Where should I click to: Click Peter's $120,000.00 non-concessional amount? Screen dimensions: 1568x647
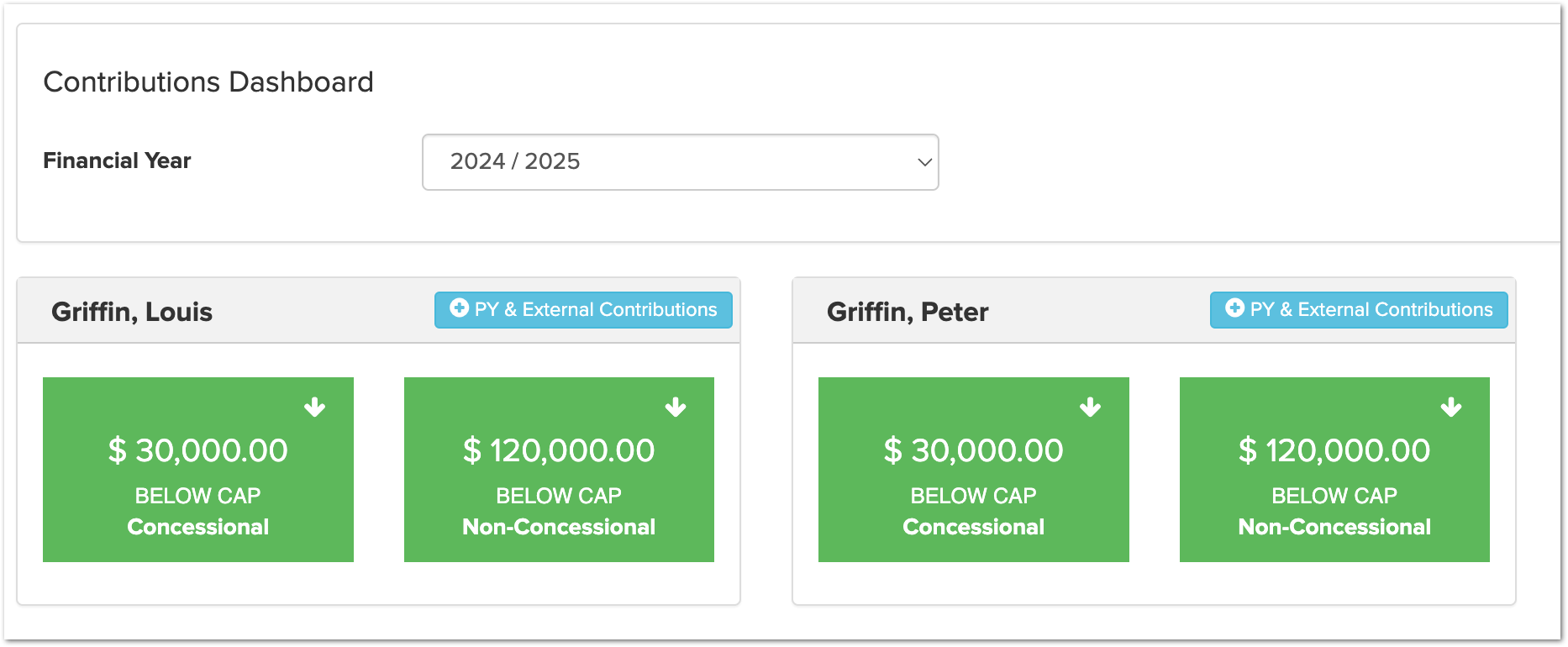pyautogui.click(x=1334, y=451)
